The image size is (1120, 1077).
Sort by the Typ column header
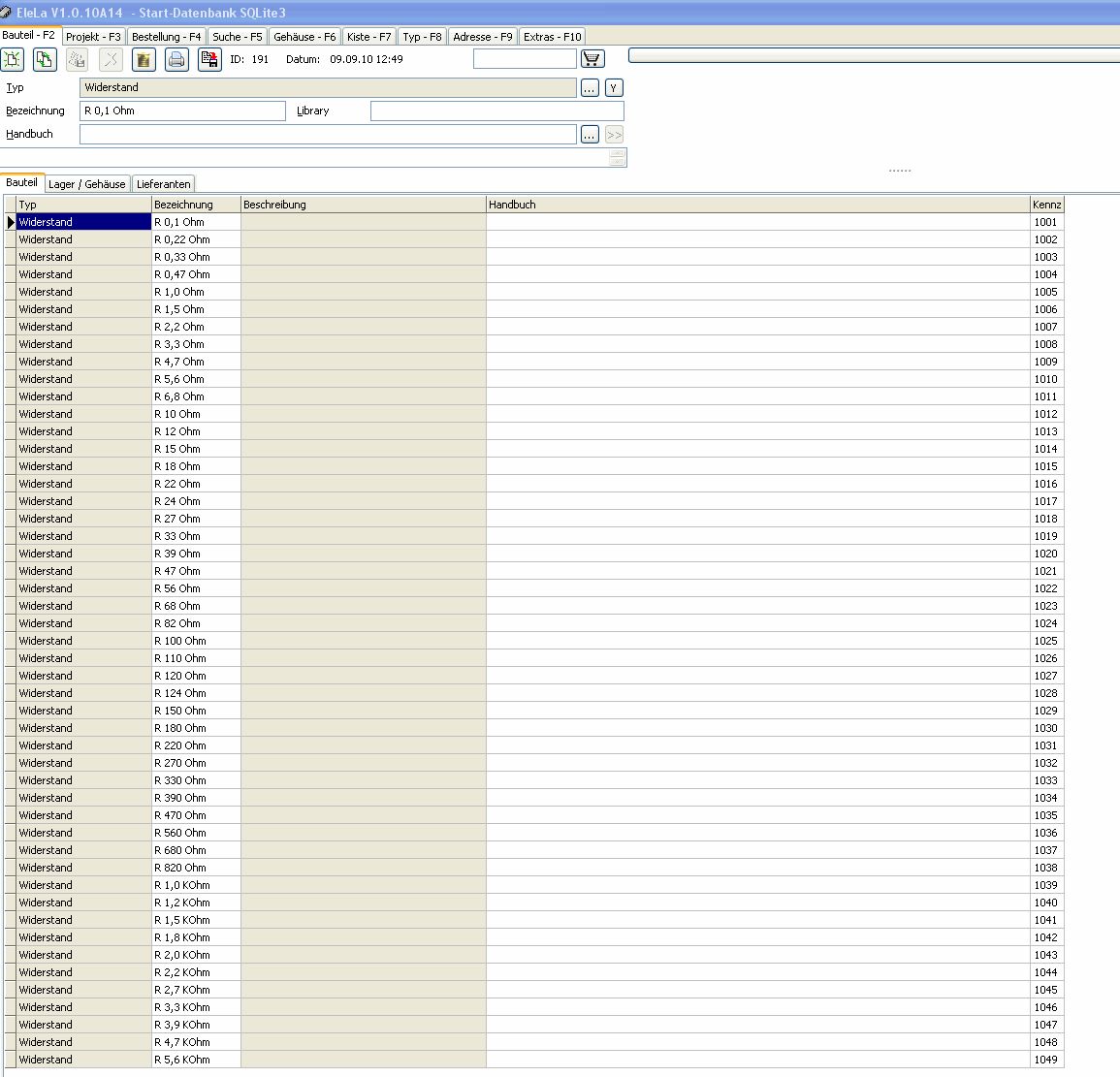83,205
